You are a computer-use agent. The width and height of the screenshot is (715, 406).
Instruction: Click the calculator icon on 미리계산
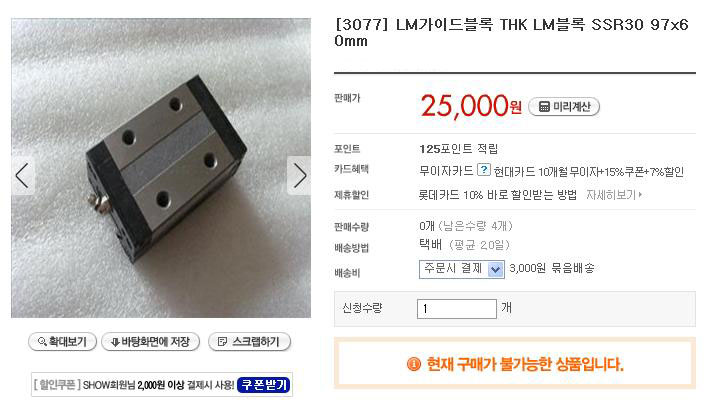pyautogui.click(x=544, y=107)
